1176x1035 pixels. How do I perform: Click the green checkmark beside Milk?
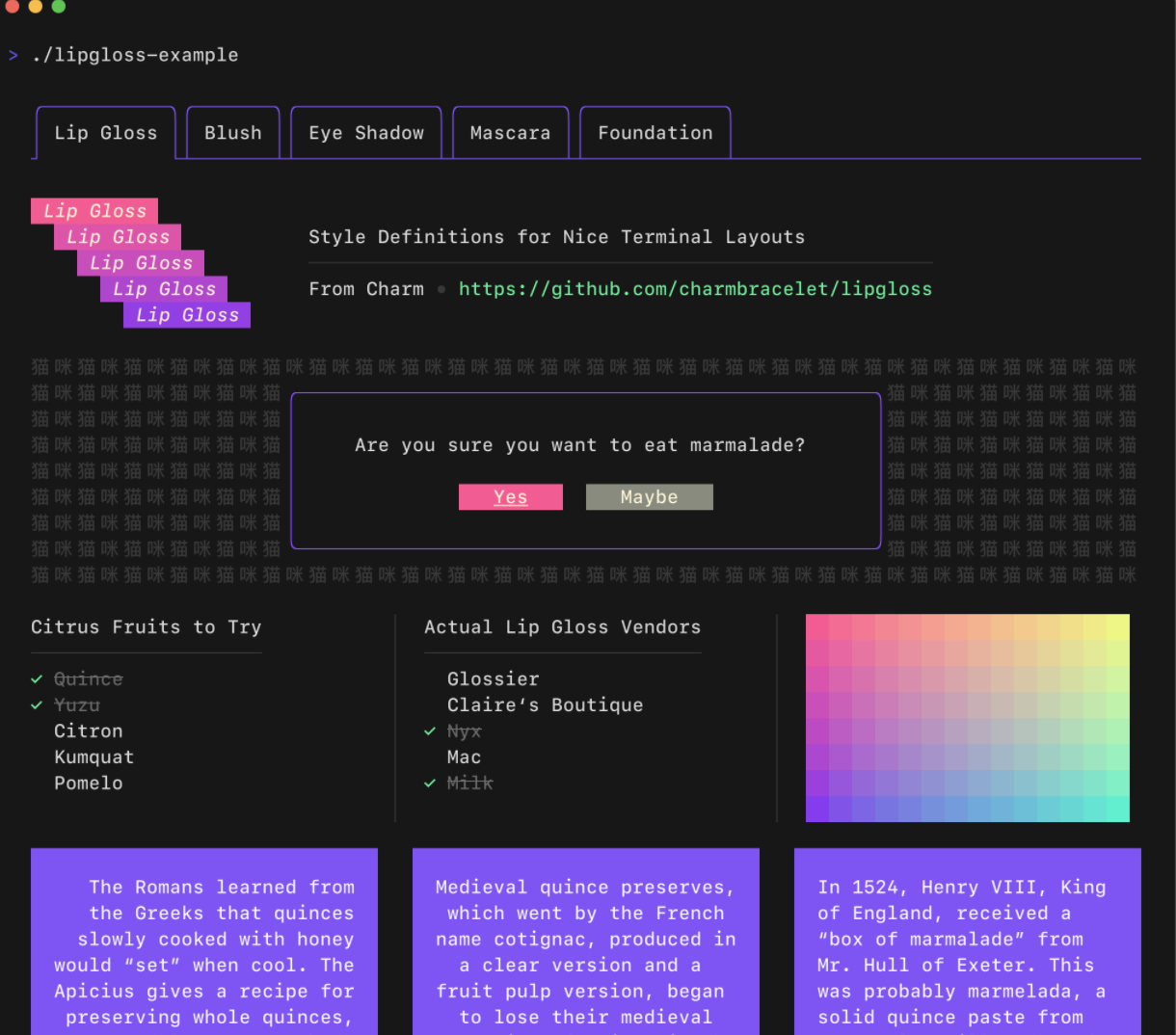coord(430,783)
